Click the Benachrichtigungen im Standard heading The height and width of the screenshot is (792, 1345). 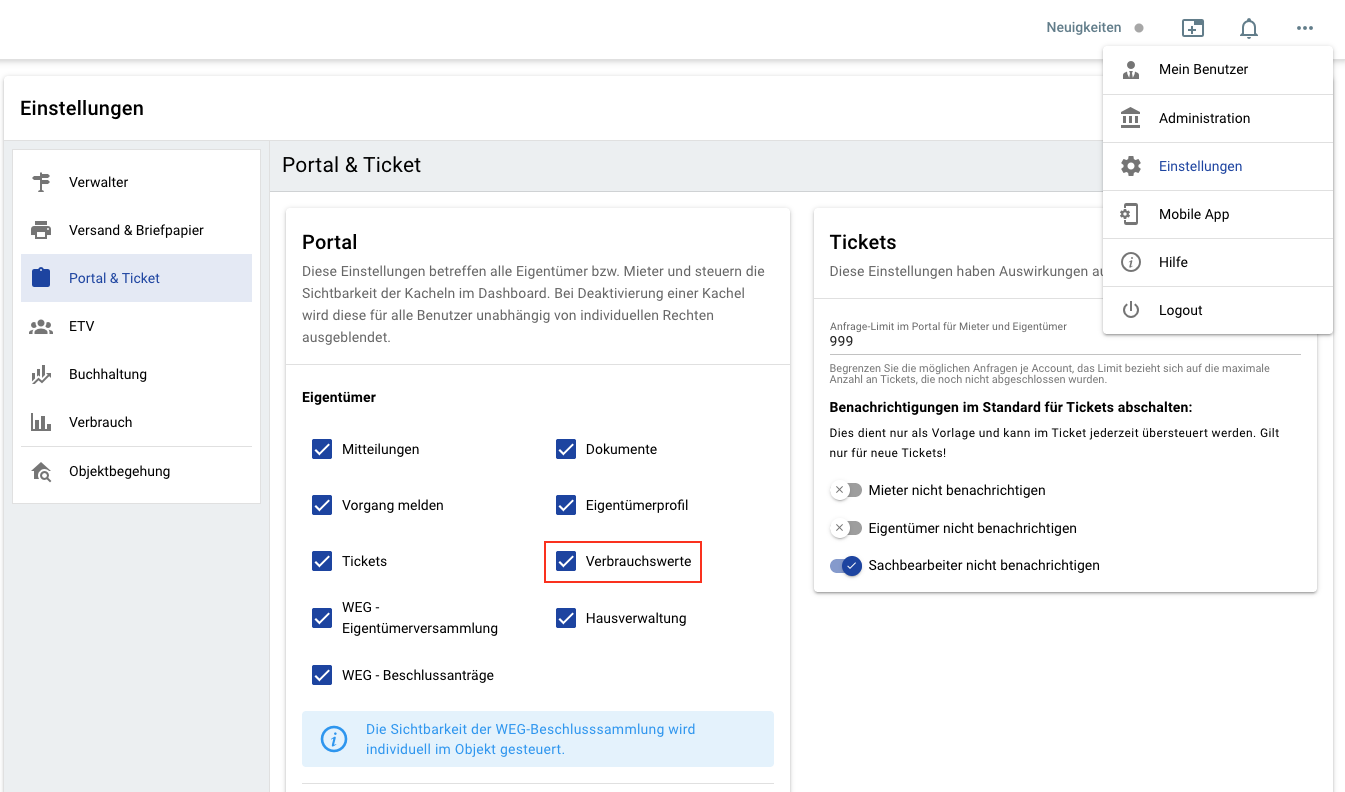click(x=1011, y=407)
